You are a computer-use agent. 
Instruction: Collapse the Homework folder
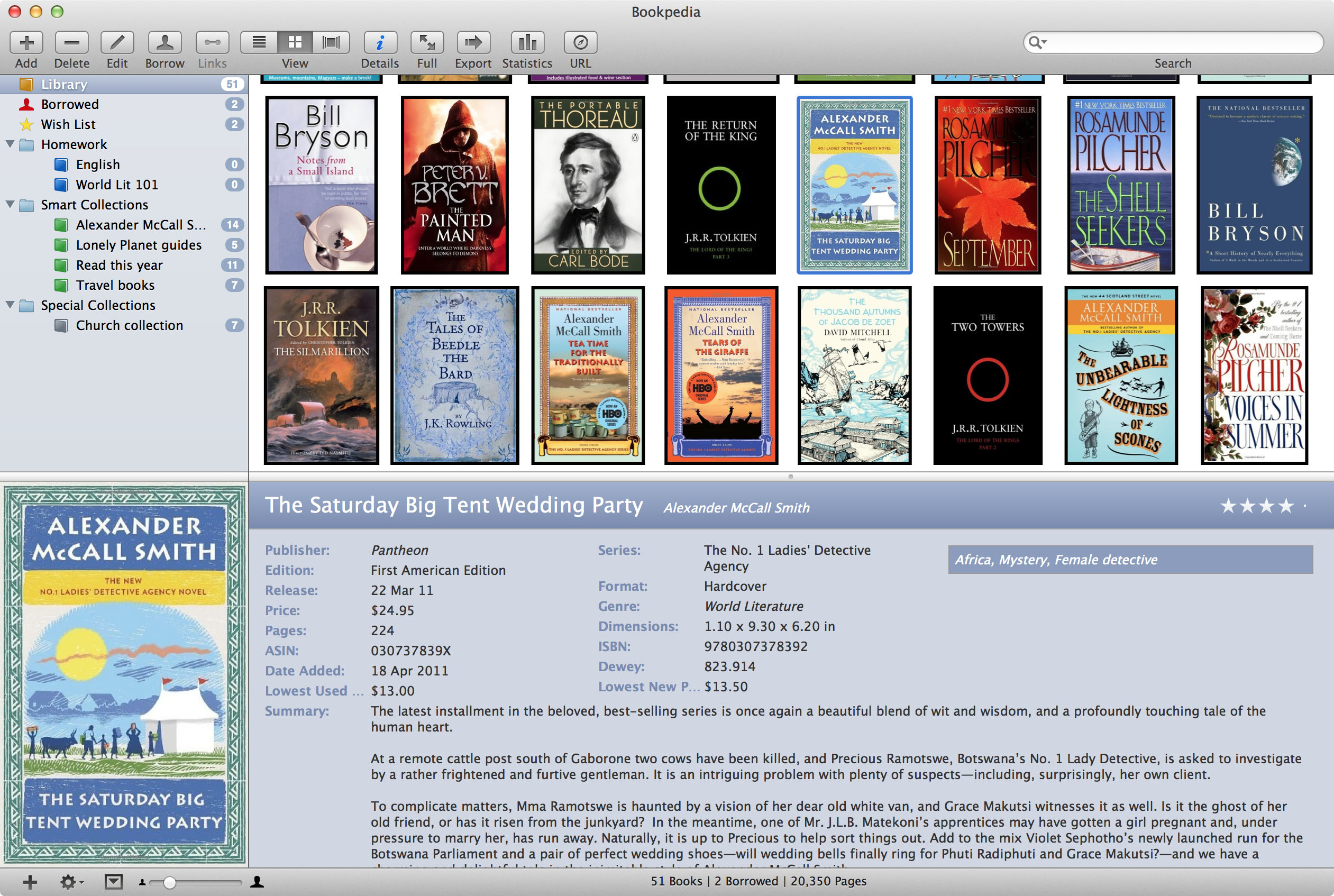[x=10, y=144]
